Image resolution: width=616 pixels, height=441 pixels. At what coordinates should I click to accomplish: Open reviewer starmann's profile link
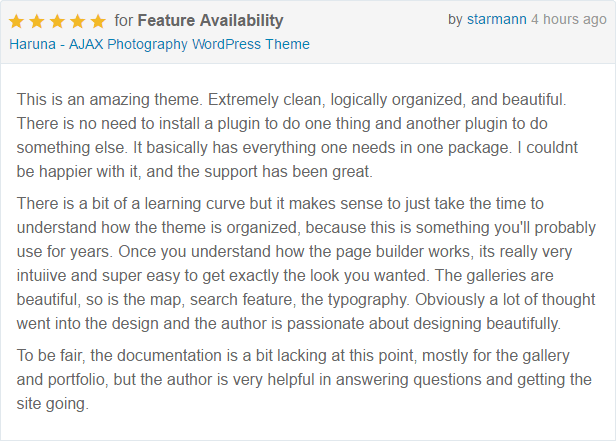pyautogui.click(x=497, y=19)
